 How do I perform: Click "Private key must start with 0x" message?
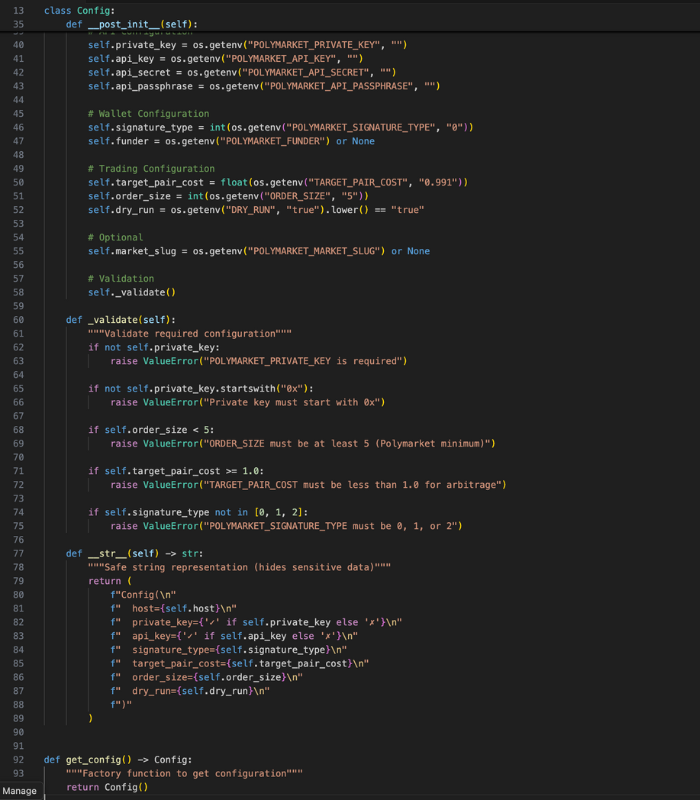point(292,403)
